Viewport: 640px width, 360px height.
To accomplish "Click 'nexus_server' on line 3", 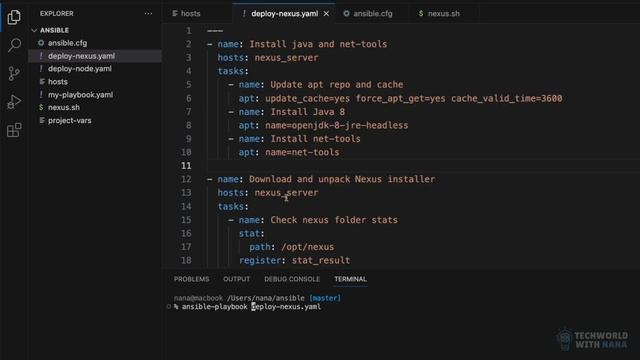I will tap(286, 58).
